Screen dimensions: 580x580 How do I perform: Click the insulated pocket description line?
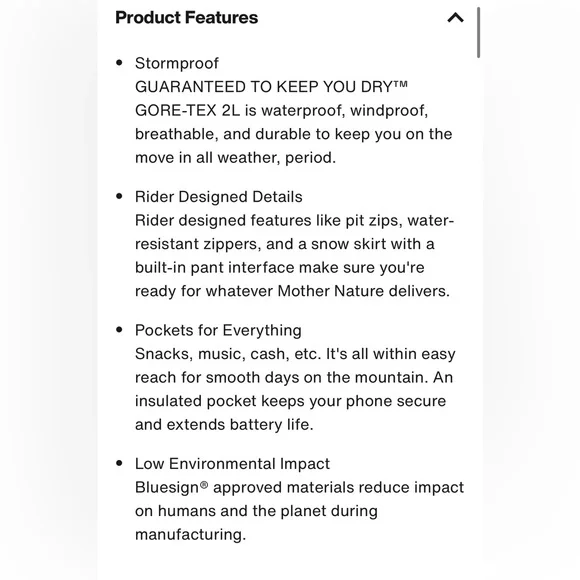pyautogui.click(x=290, y=401)
